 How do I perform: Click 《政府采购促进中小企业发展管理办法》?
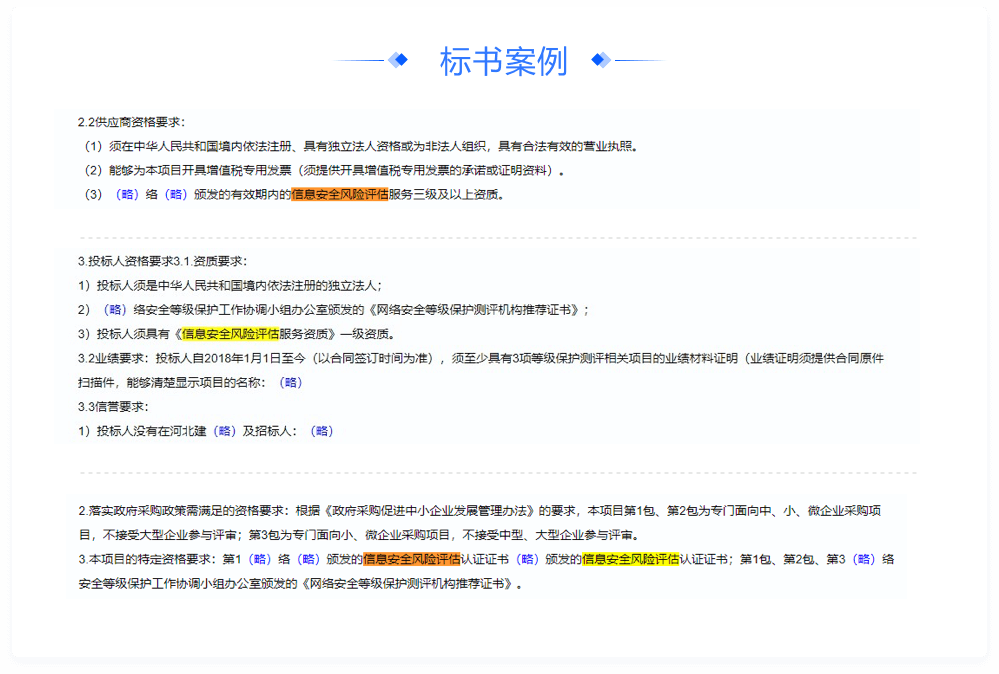coord(429,510)
